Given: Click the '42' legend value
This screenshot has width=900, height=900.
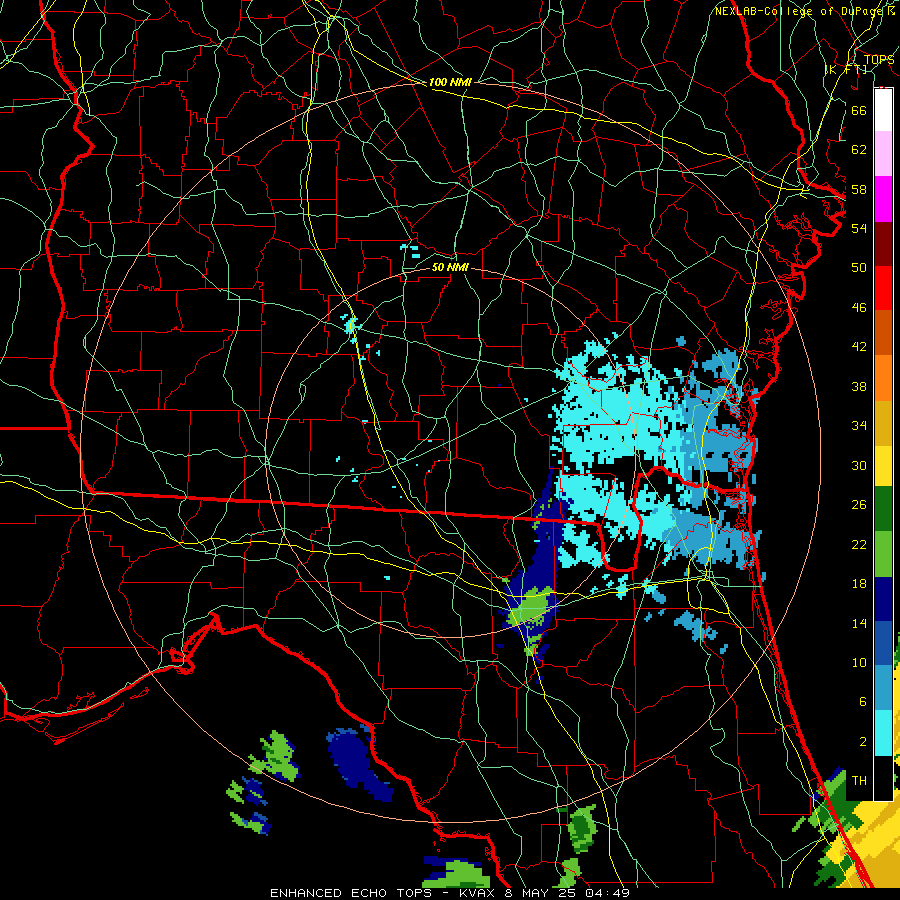Looking at the screenshot, I should pos(859,347).
